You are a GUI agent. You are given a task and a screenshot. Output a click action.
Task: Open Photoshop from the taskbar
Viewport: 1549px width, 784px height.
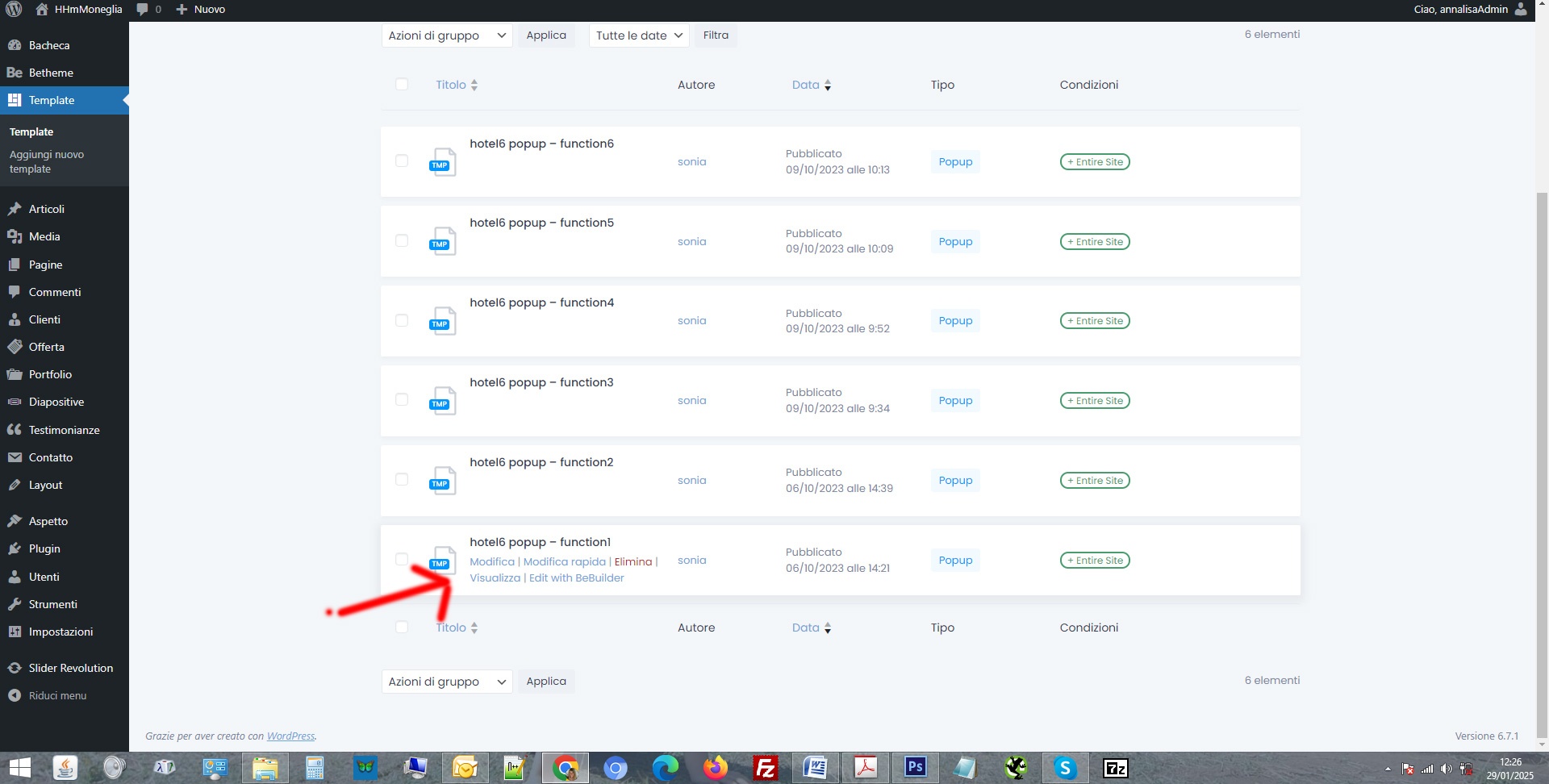coord(915,768)
